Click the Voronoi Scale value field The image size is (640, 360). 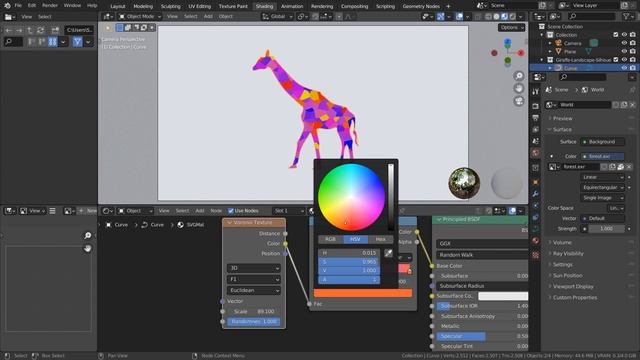(253, 311)
